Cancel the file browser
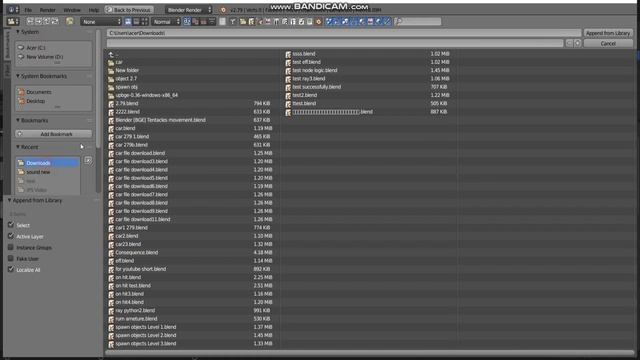This screenshot has width=640, height=360. (608, 43)
